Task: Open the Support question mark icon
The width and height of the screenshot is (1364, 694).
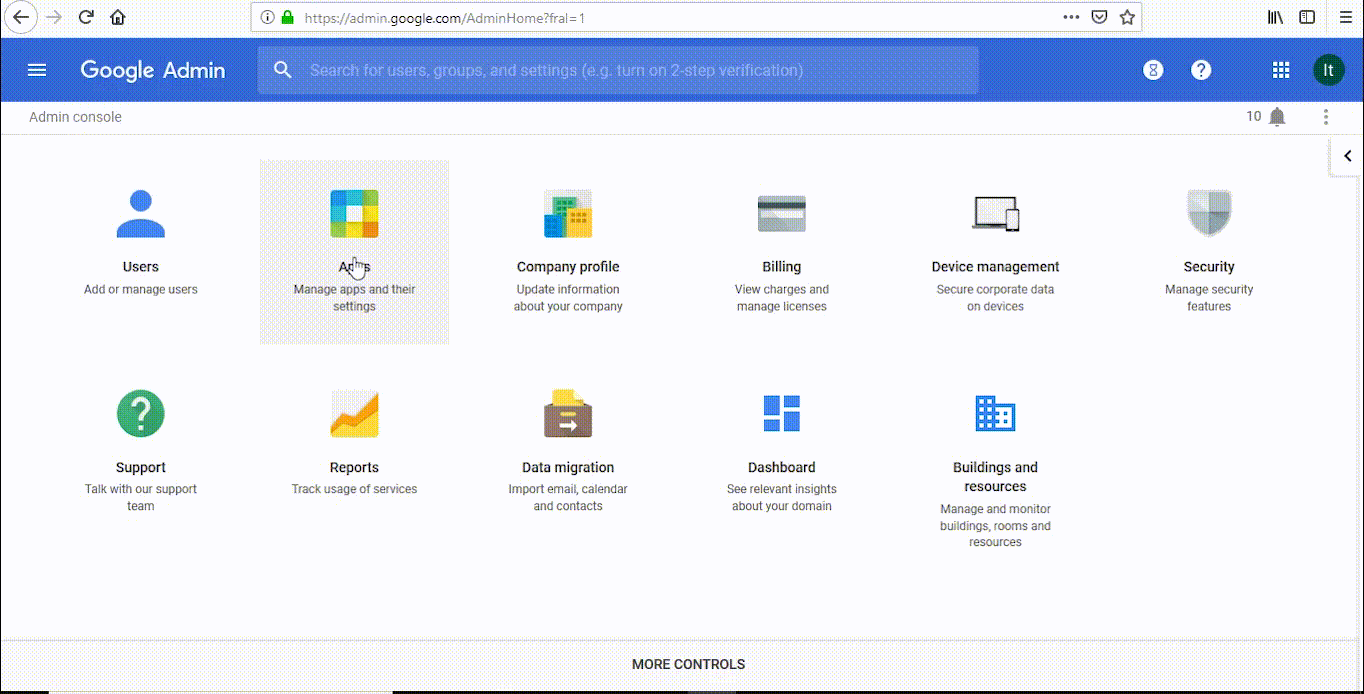Action: [141, 414]
